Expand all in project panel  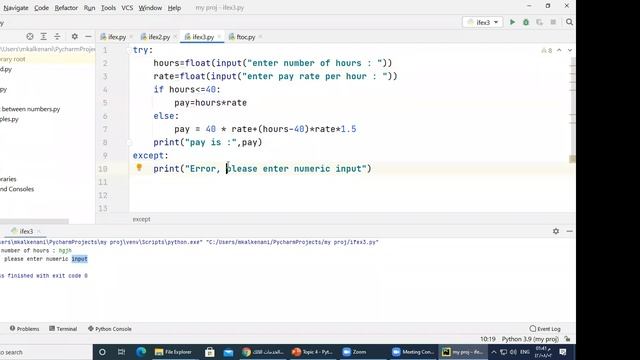tap(43, 36)
